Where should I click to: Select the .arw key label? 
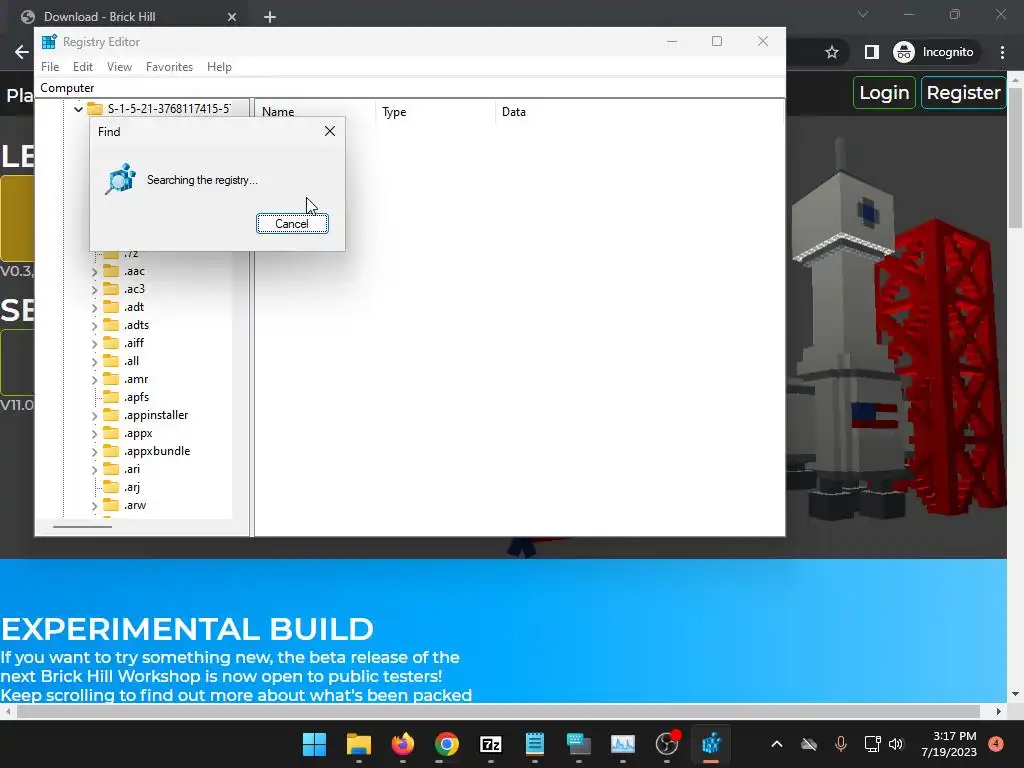(135, 505)
